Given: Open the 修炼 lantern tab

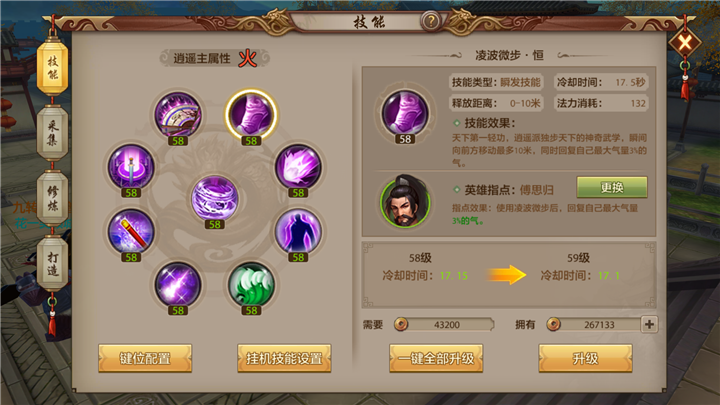Looking at the screenshot, I should (52, 198).
